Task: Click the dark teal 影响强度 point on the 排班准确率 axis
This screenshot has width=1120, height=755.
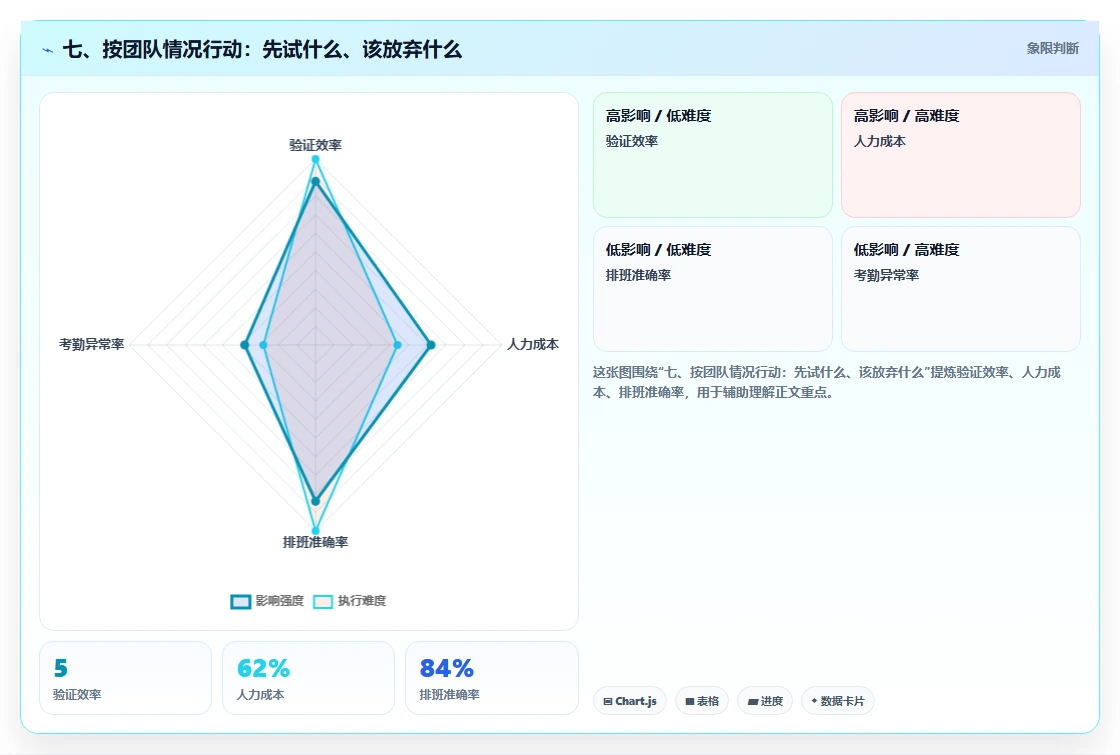Action: pos(315,501)
